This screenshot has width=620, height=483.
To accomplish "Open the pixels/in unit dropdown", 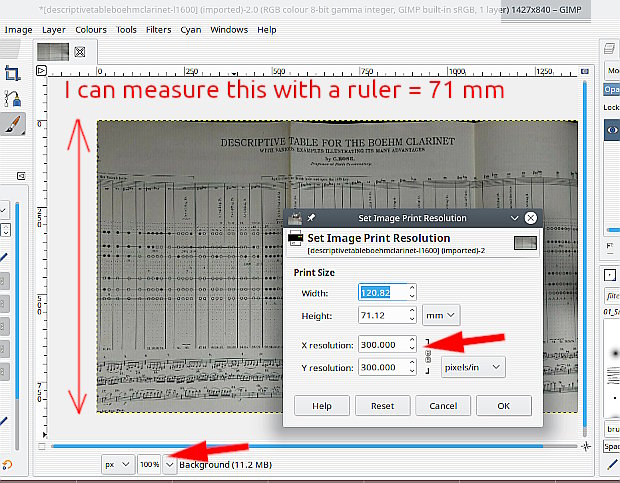I will tap(473, 367).
